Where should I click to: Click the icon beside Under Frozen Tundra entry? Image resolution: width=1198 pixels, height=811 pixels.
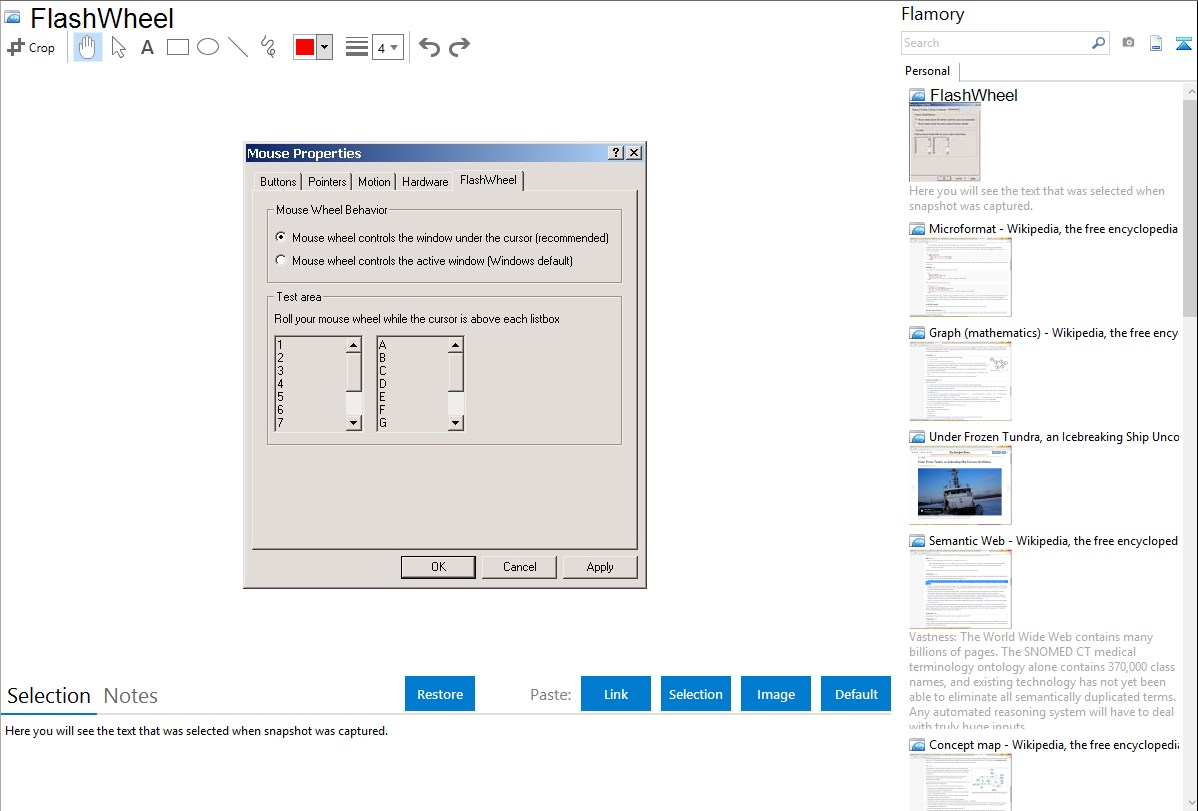[x=917, y=437]
